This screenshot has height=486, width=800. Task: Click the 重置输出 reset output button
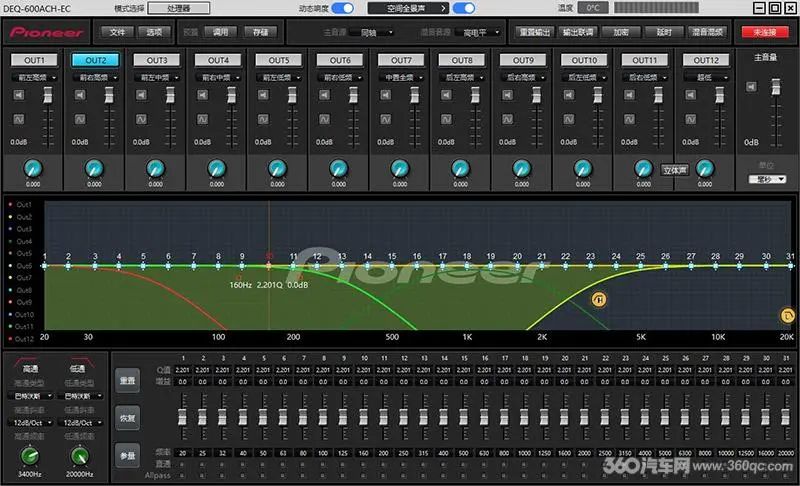(x=535, y=32)
